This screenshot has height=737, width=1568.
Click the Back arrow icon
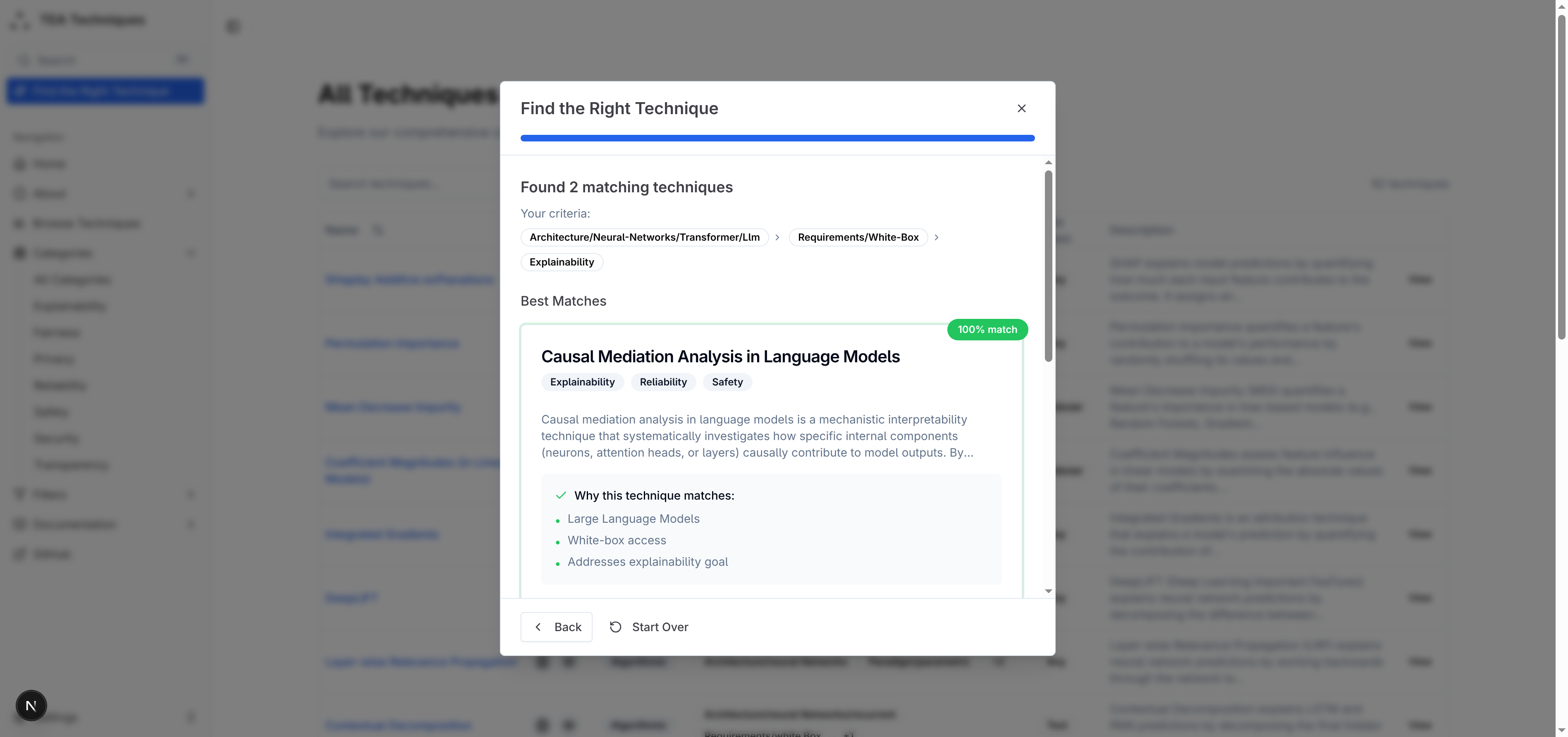tap(538, 627)
